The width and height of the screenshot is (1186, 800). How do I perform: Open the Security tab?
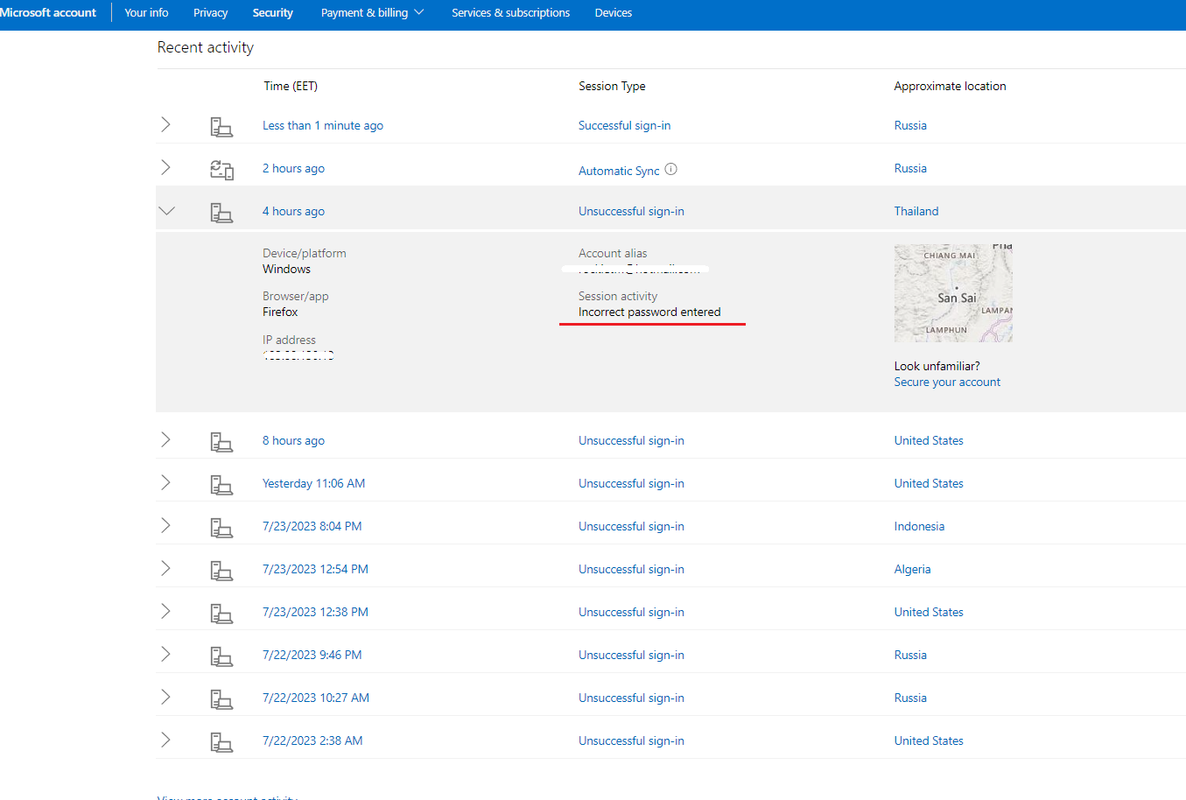coord(272,13)
